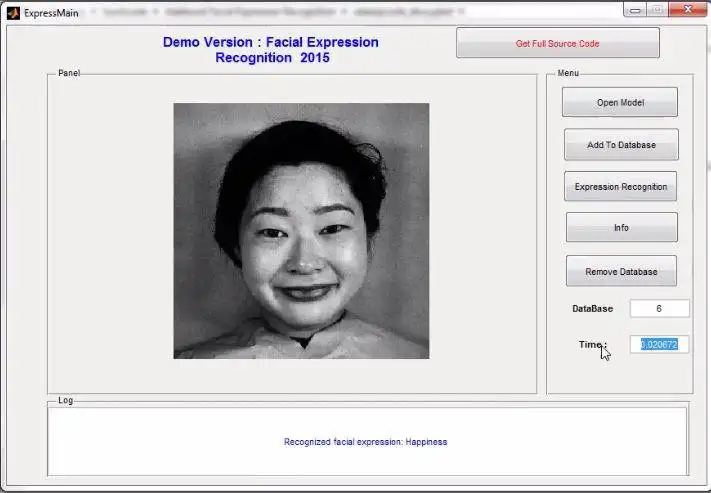Click the 'Panel' group label

[69, 73]
